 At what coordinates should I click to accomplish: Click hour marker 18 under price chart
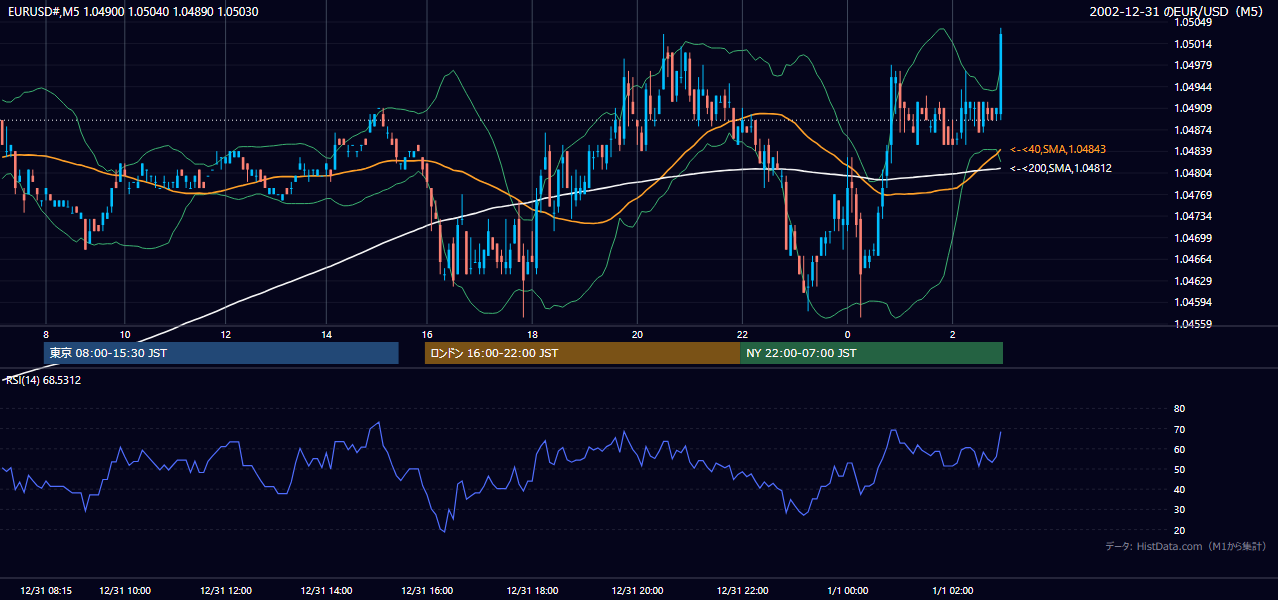pyautogui.click(x=532, y=334)
